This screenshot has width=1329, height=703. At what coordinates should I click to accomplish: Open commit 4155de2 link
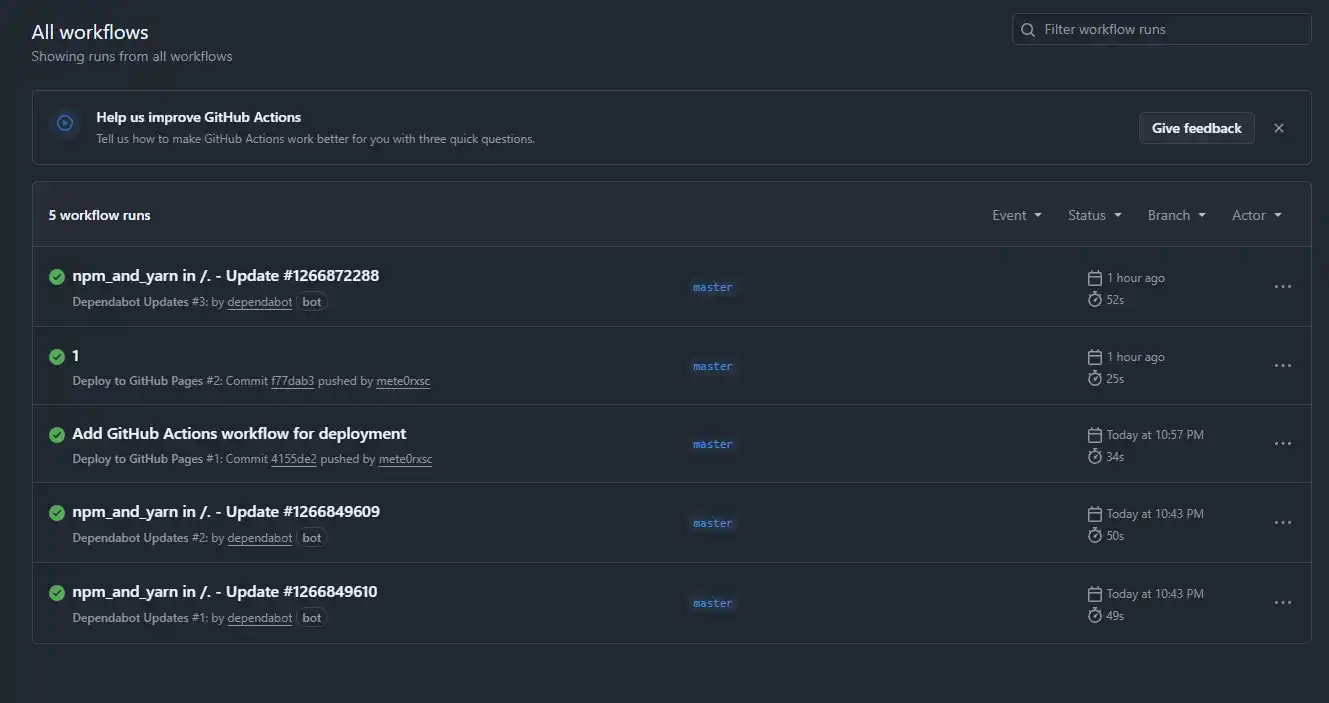point(293,459)
